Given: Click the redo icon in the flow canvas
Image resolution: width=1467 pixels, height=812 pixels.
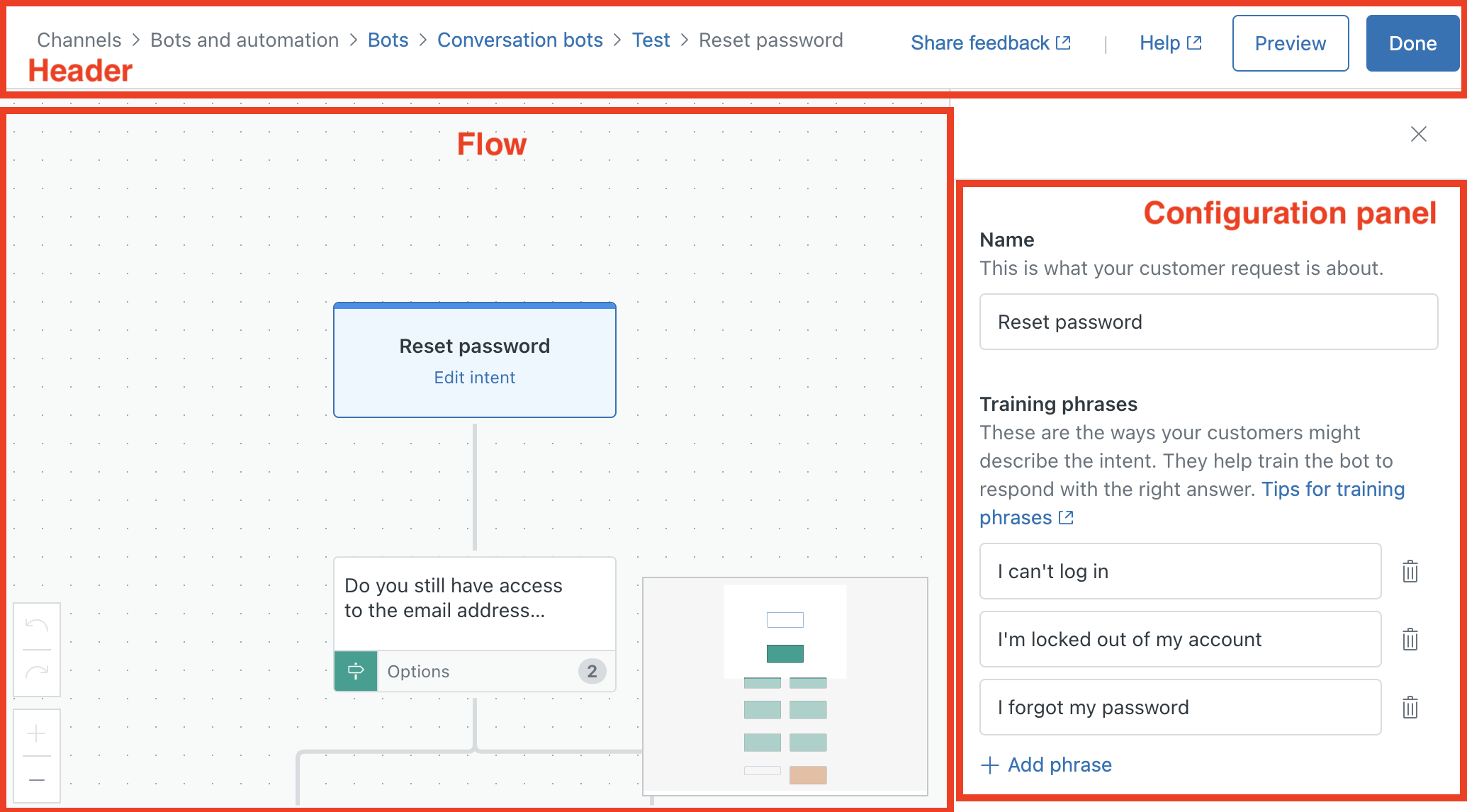Looking at the screenshot, I should pos(35,672).
